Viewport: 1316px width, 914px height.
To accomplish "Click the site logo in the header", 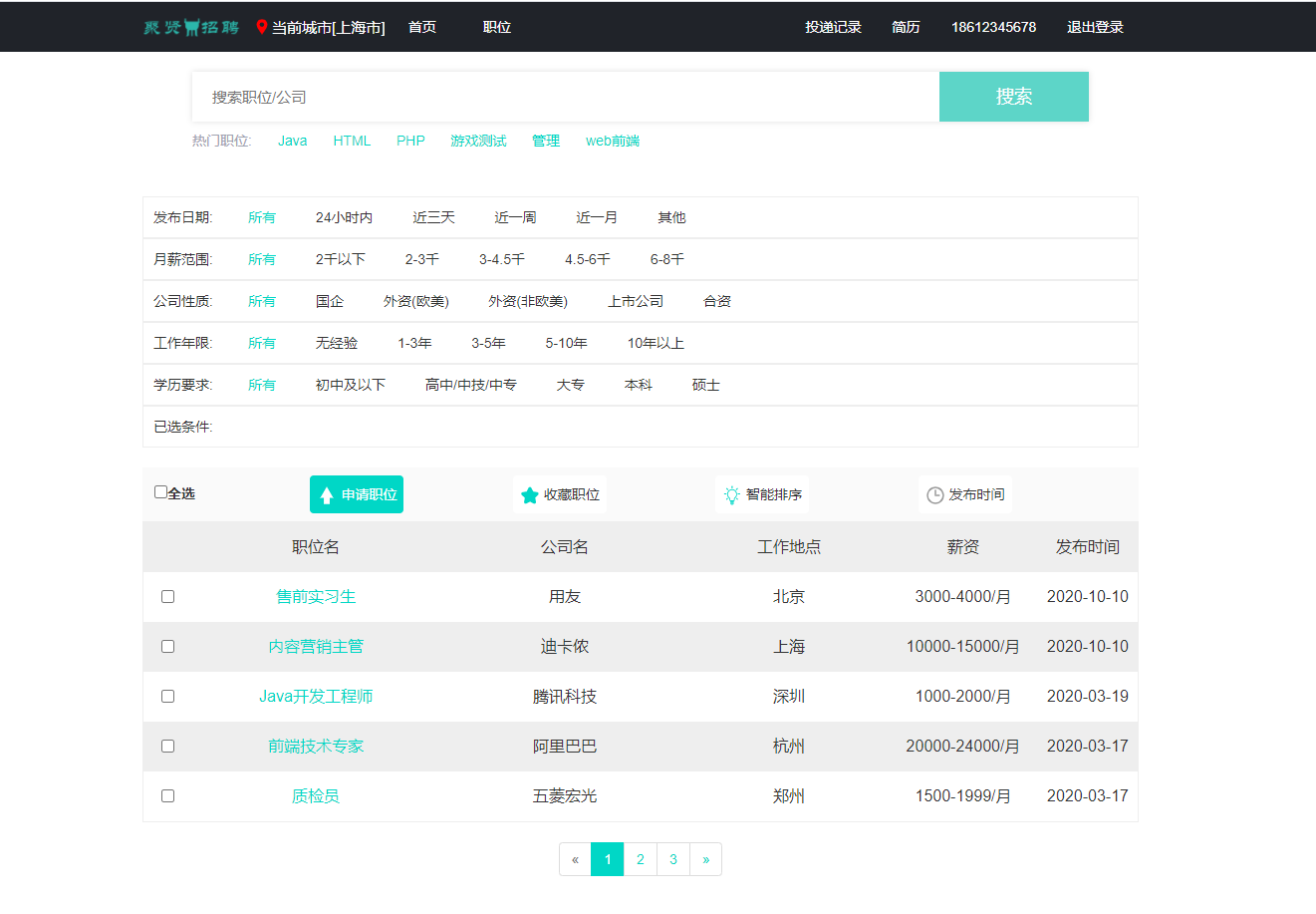I will tap(191, 27).
